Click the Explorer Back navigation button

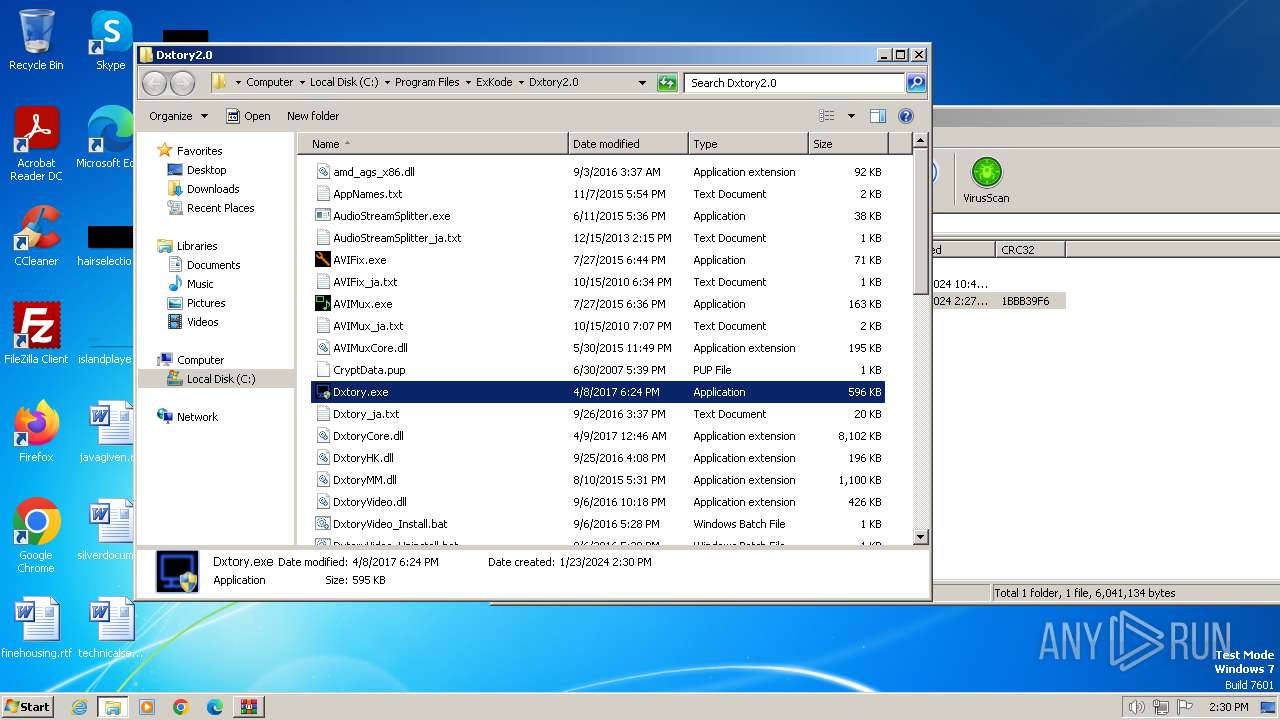(x=154, y=83)
